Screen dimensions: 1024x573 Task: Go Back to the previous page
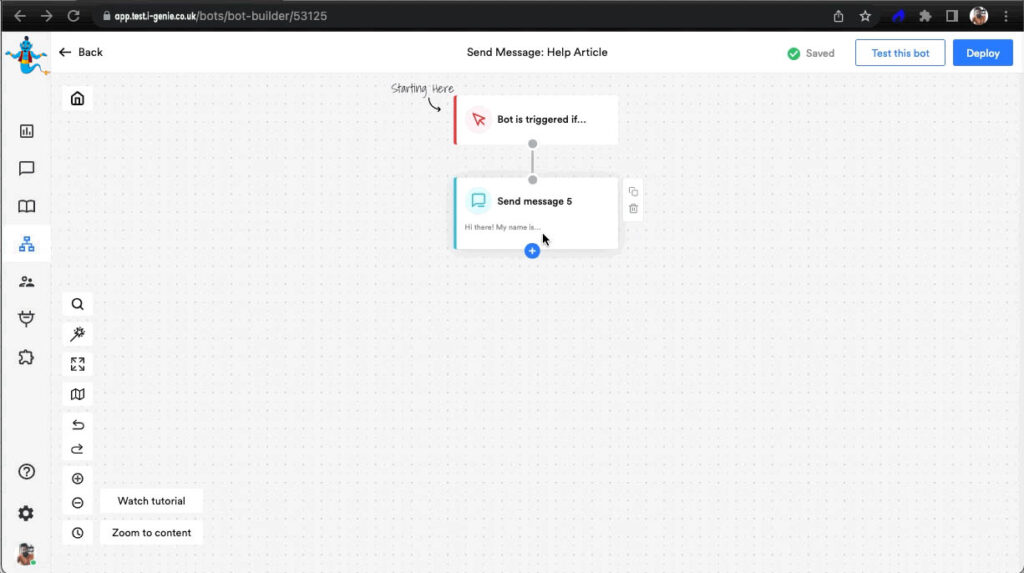coord(81,52)
